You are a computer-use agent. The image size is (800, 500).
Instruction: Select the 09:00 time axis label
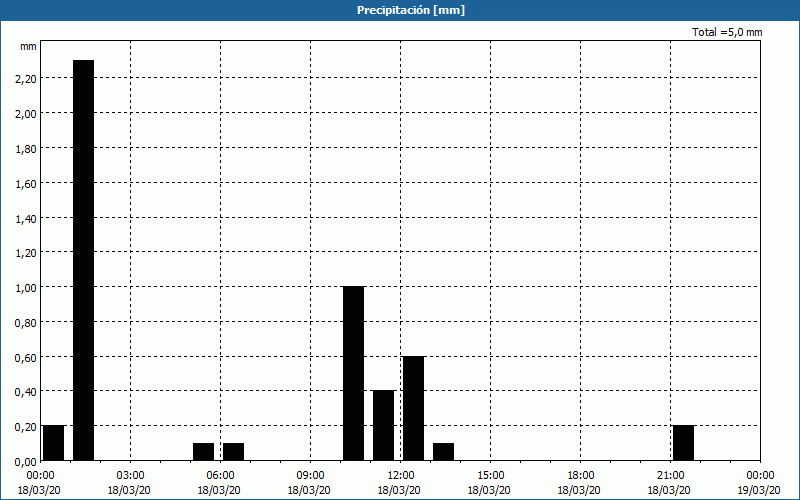[x=310, y=476]
